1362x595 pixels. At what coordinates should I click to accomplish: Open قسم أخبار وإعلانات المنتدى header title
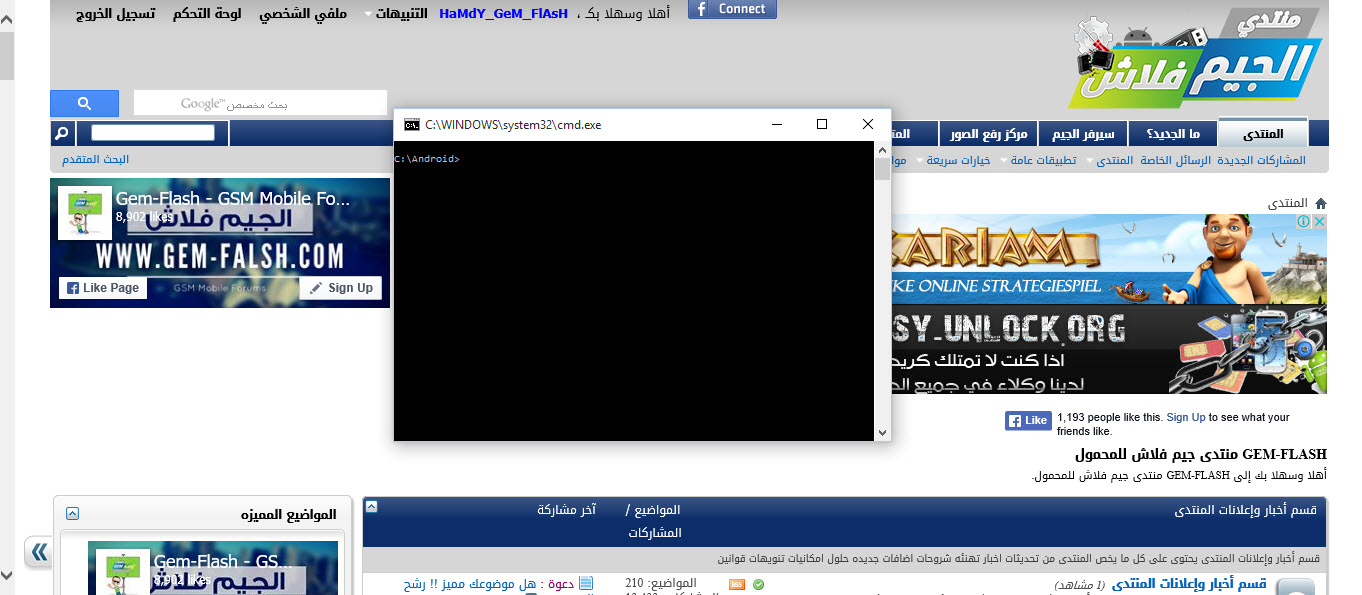click(x=1246, y=511)
